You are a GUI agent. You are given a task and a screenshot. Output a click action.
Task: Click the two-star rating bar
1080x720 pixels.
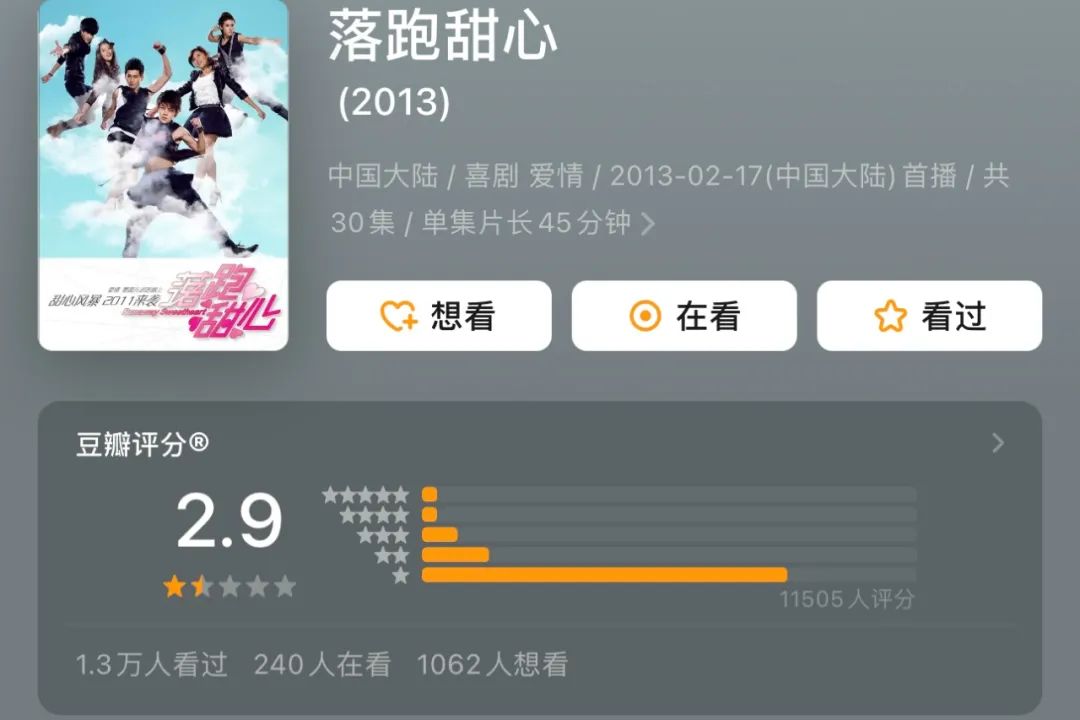pos(669,555)
